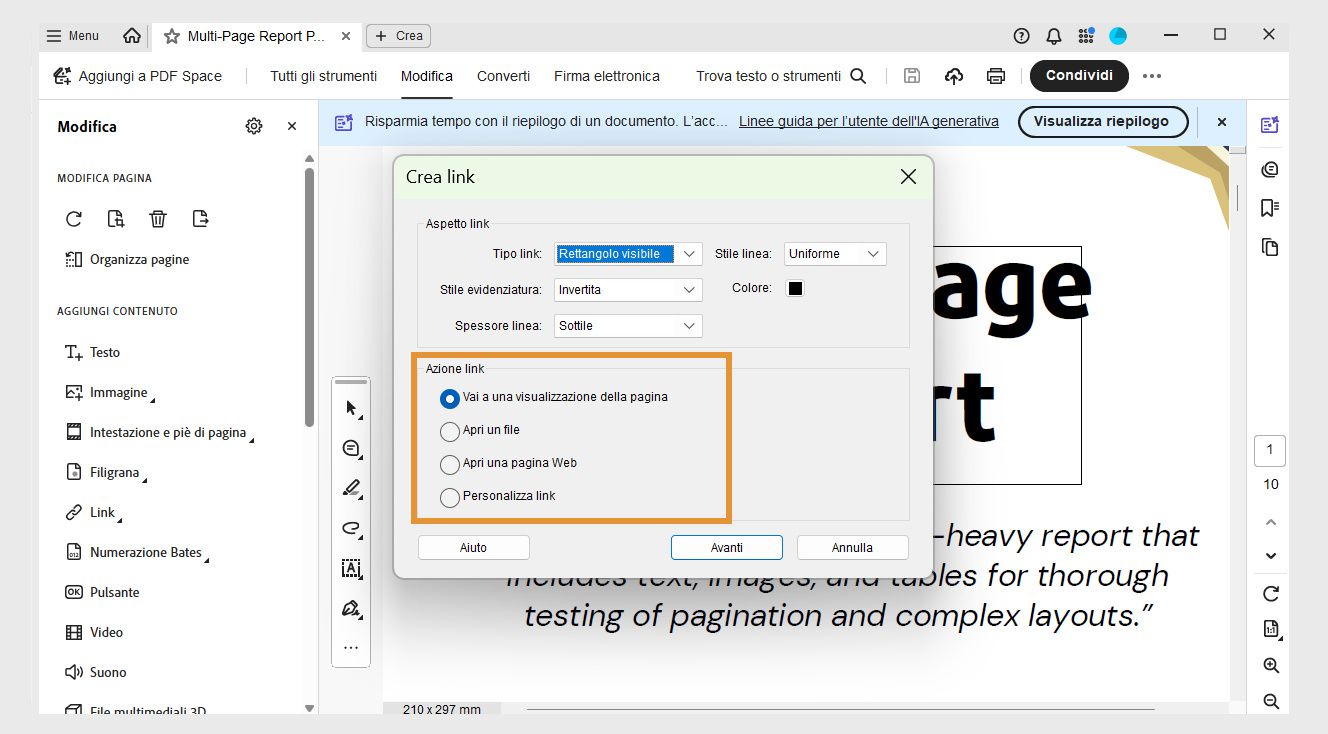Enable the 'Apri un file' link action
The height and width of the screenshot is (734, 1328).
pos(450,431)
